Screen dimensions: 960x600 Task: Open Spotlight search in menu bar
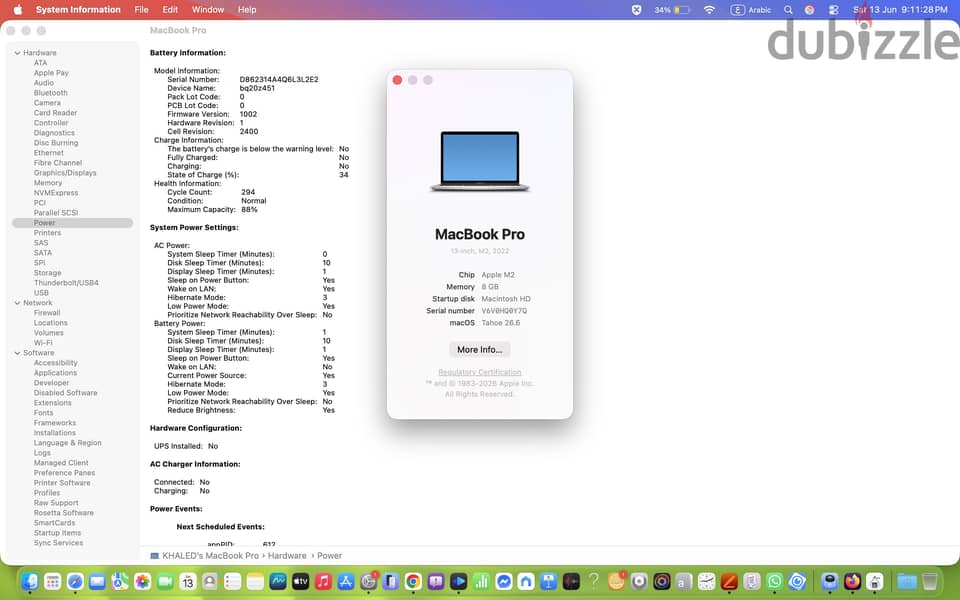tap(789, 10)
